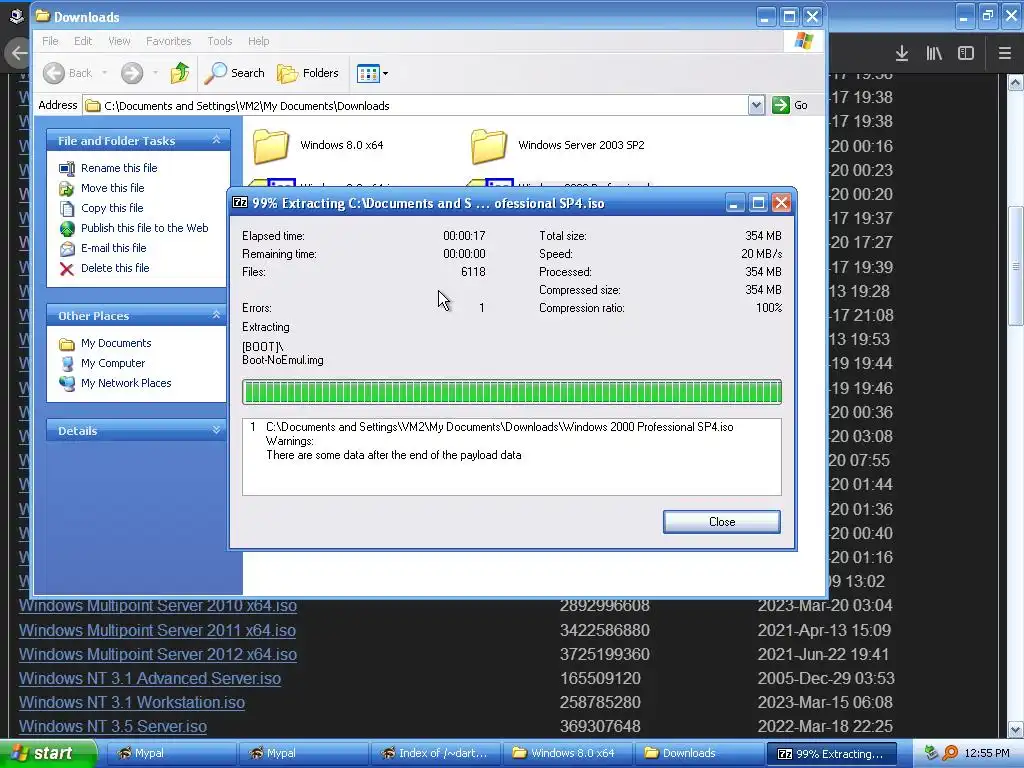This screenshot has height=768, width=1024.
Task: Open browser Downloads arrow icon
Action: pos(902,54)
